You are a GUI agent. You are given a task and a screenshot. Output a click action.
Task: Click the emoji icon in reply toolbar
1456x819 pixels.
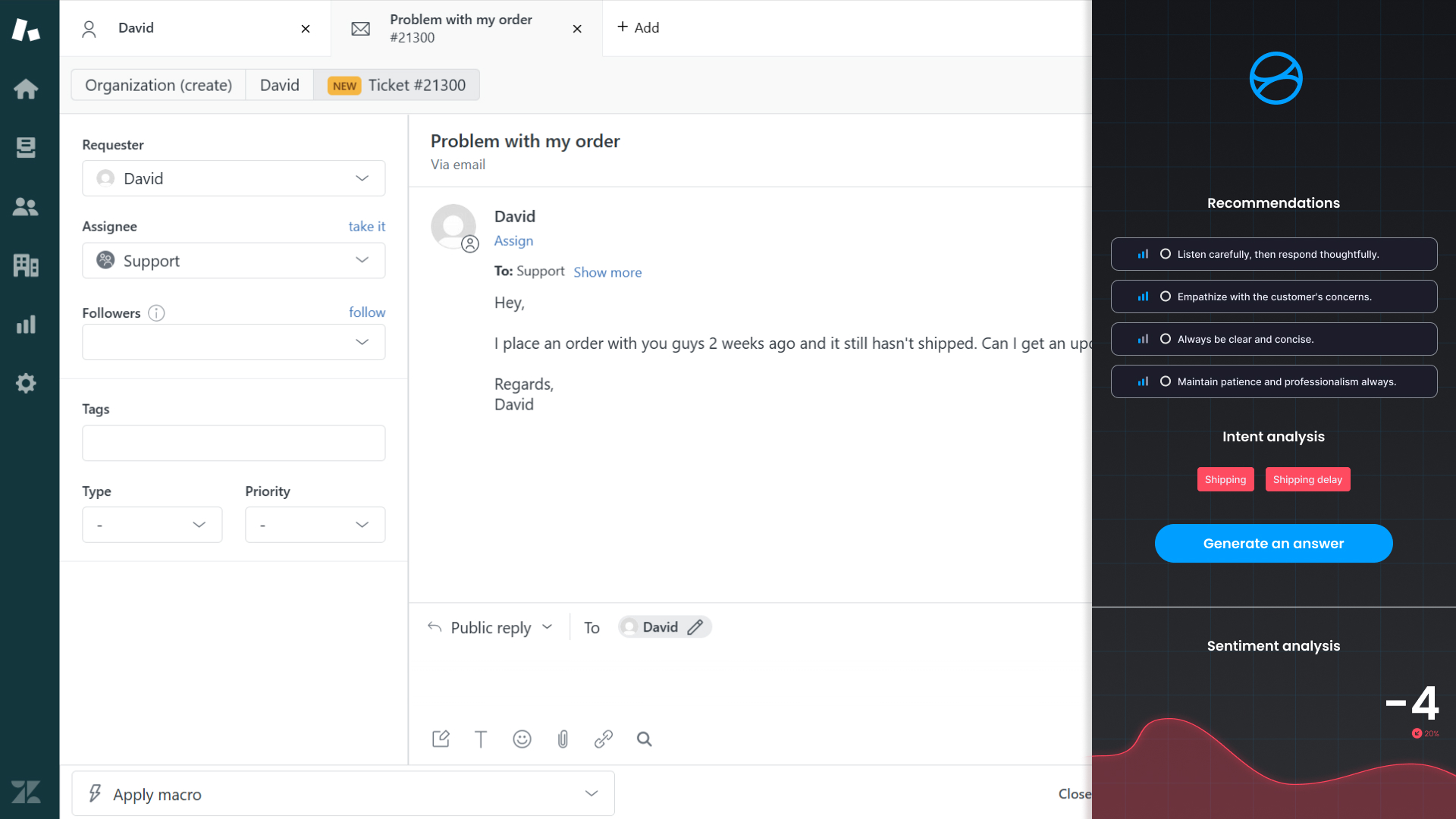coord(522,739)
